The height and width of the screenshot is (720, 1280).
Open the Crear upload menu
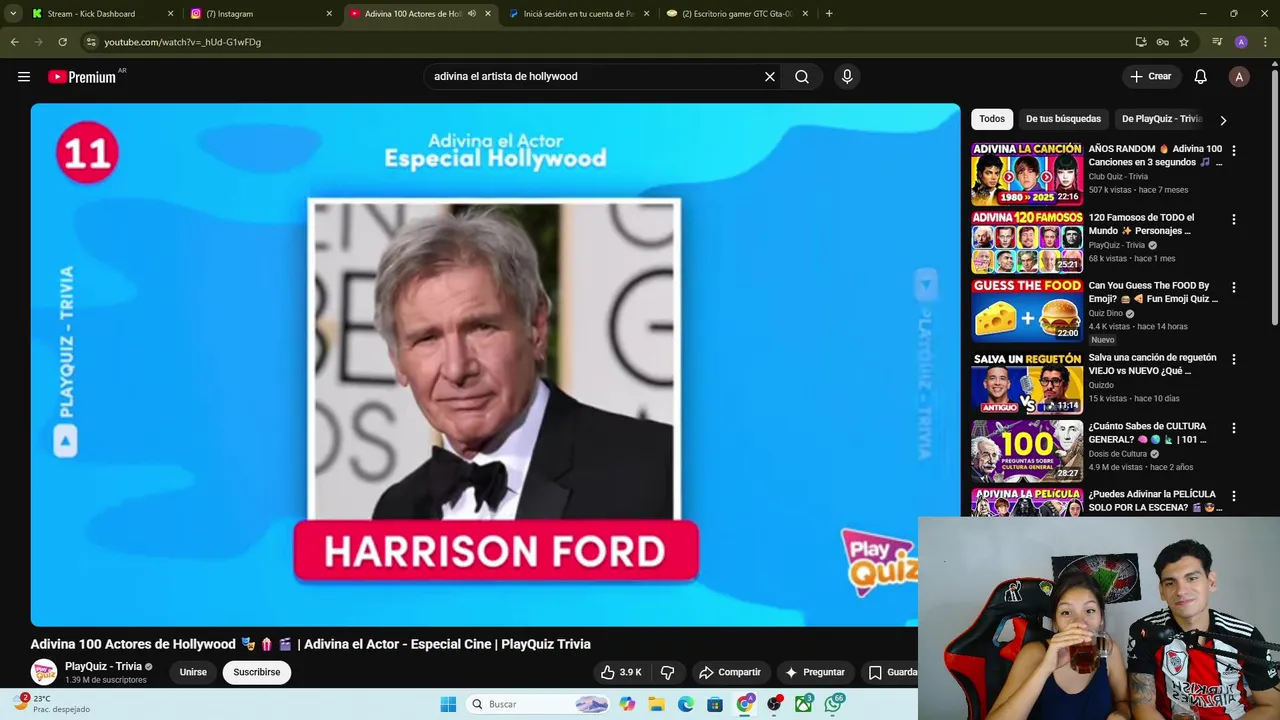pyautogui.click(x=1150, y=77)
